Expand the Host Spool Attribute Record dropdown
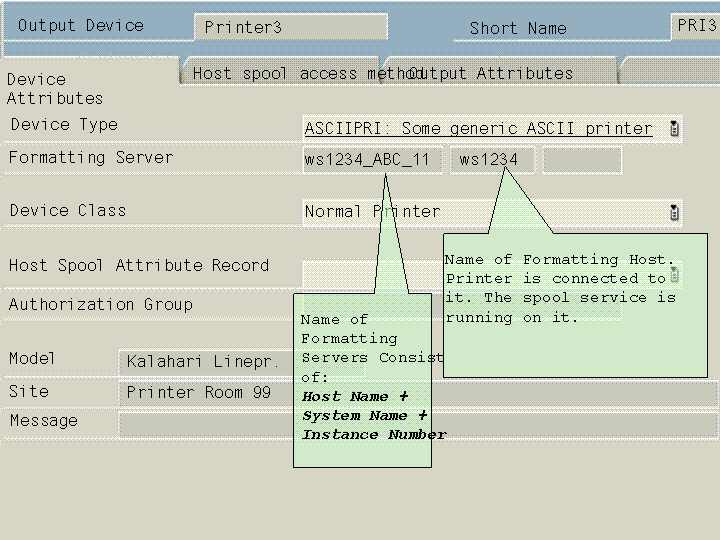720x540 pixels. [675, 273]
